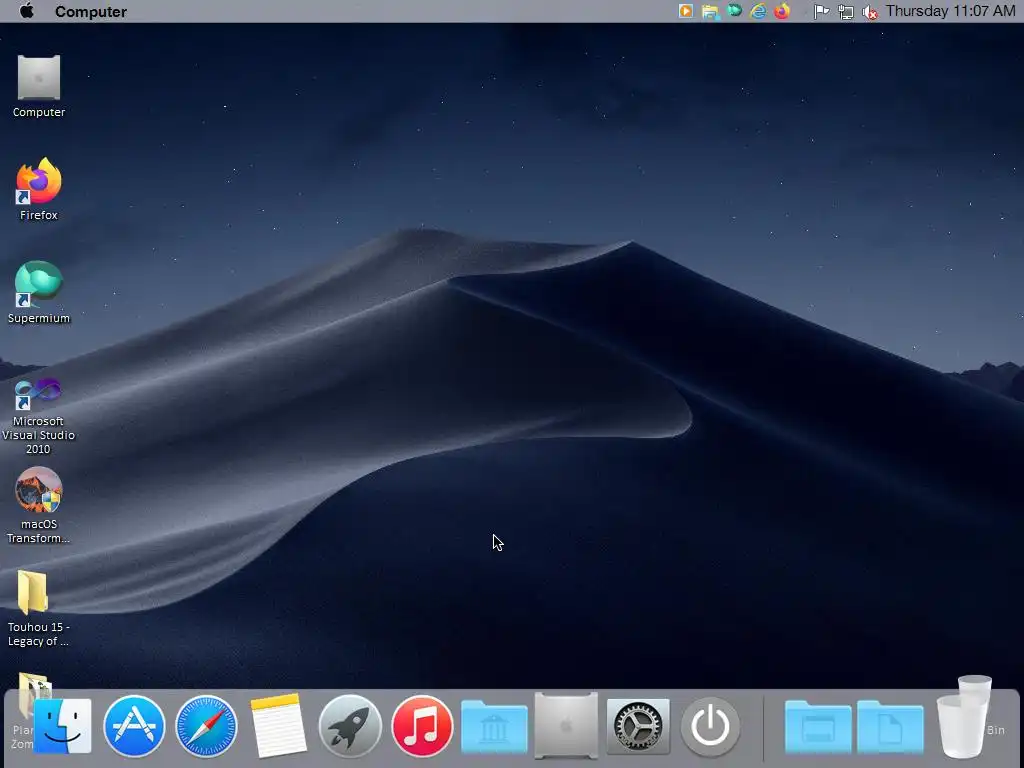Open the Libraries folder in the dock
The image size is (1024, 768).
pos(494,726)
